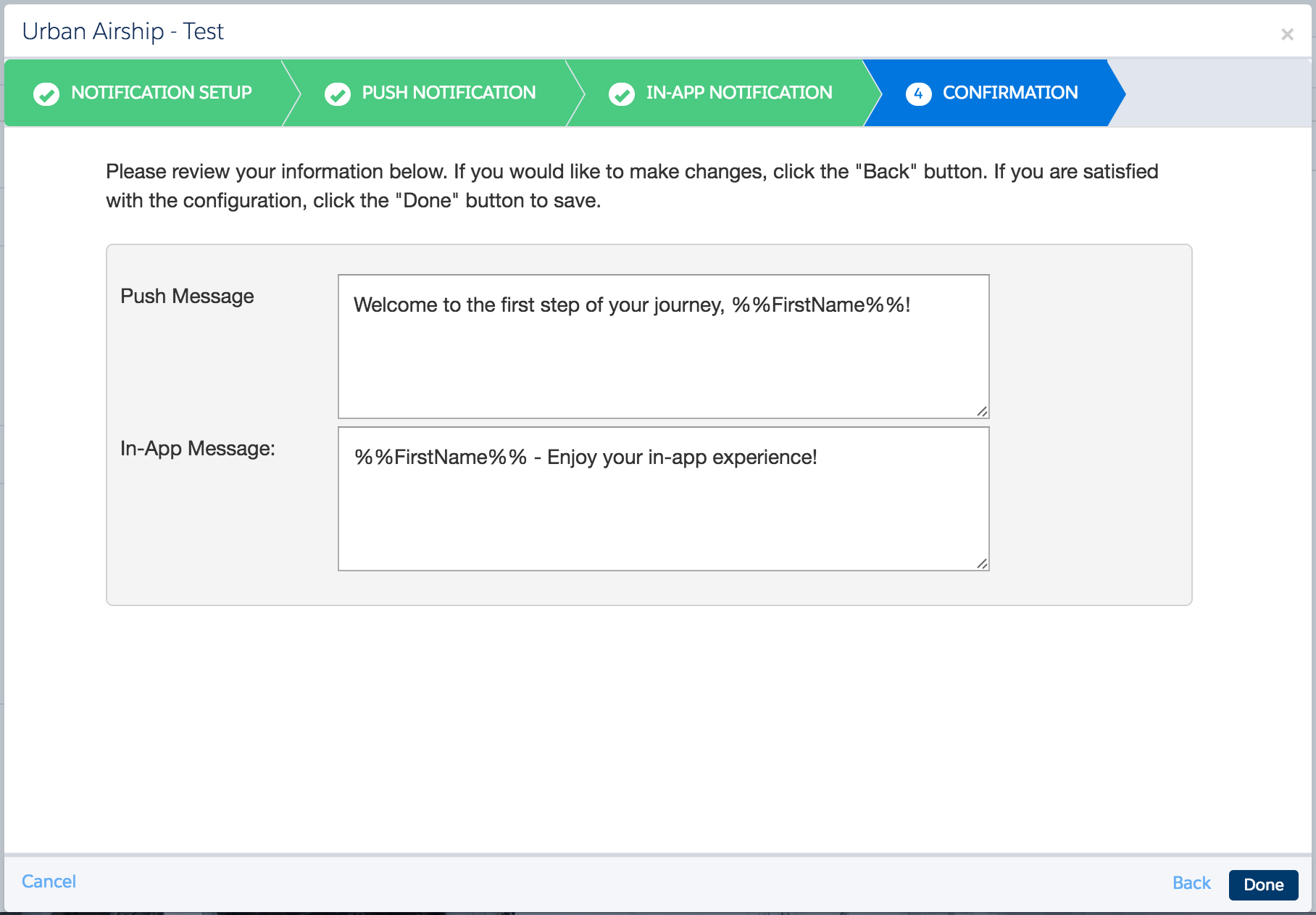Viewport: 1316px width, 915px height.
Task: Click the resize handle of the In-App Message box
Action: pos(983,563)
